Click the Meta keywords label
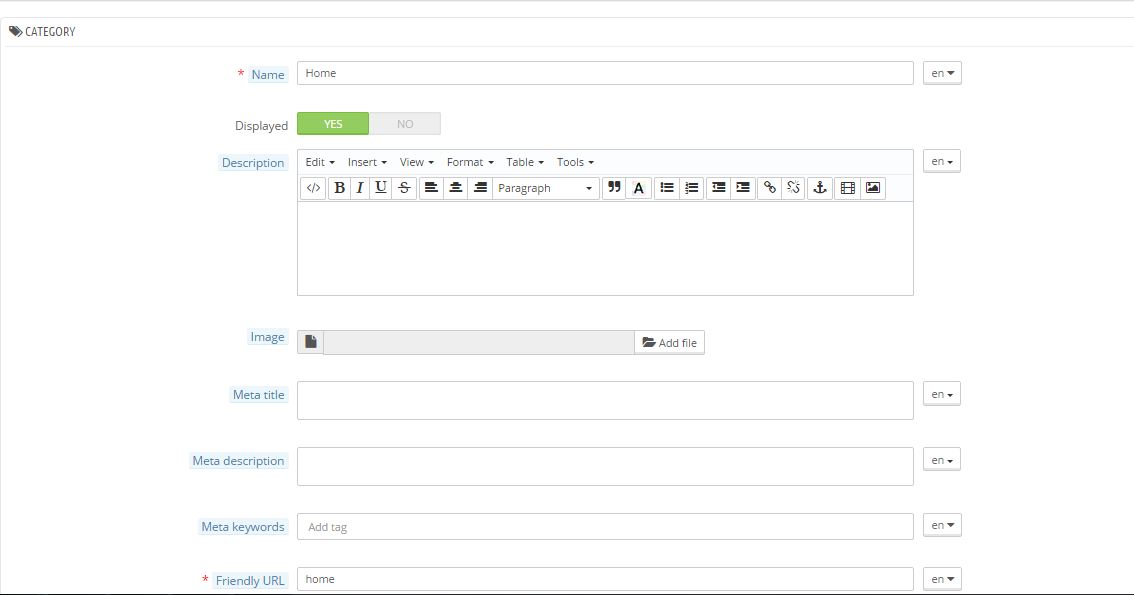Image resolution: width=1134 pixels, height=595 pixels. (243, 526)
